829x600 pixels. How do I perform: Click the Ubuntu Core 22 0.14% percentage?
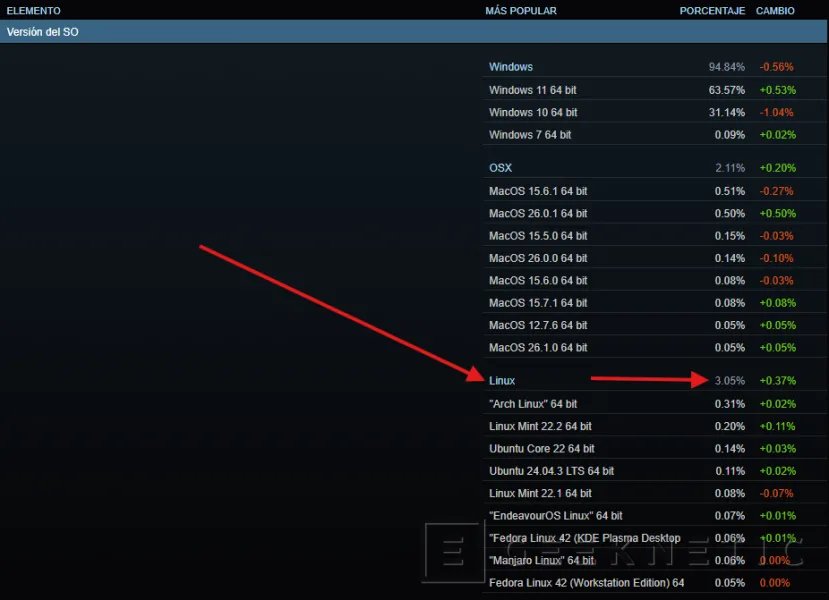coord(730,448)
